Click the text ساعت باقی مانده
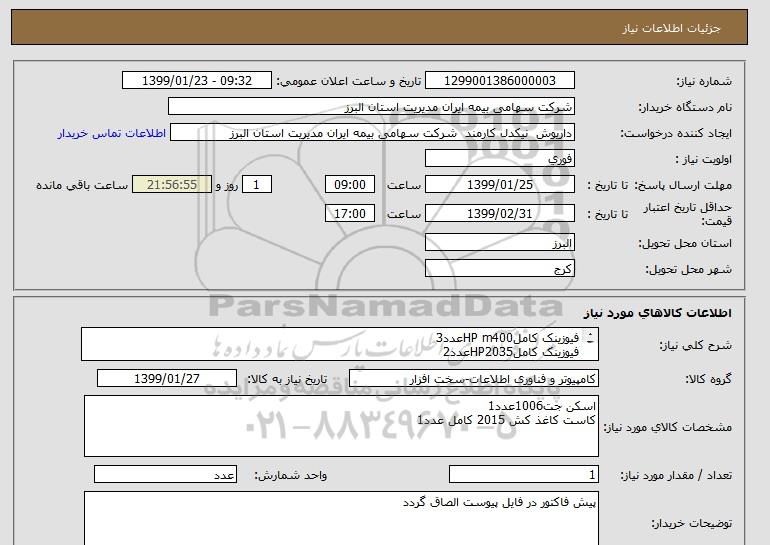The width and height of the screenshot is (770, 545). (x=82, y=185)
